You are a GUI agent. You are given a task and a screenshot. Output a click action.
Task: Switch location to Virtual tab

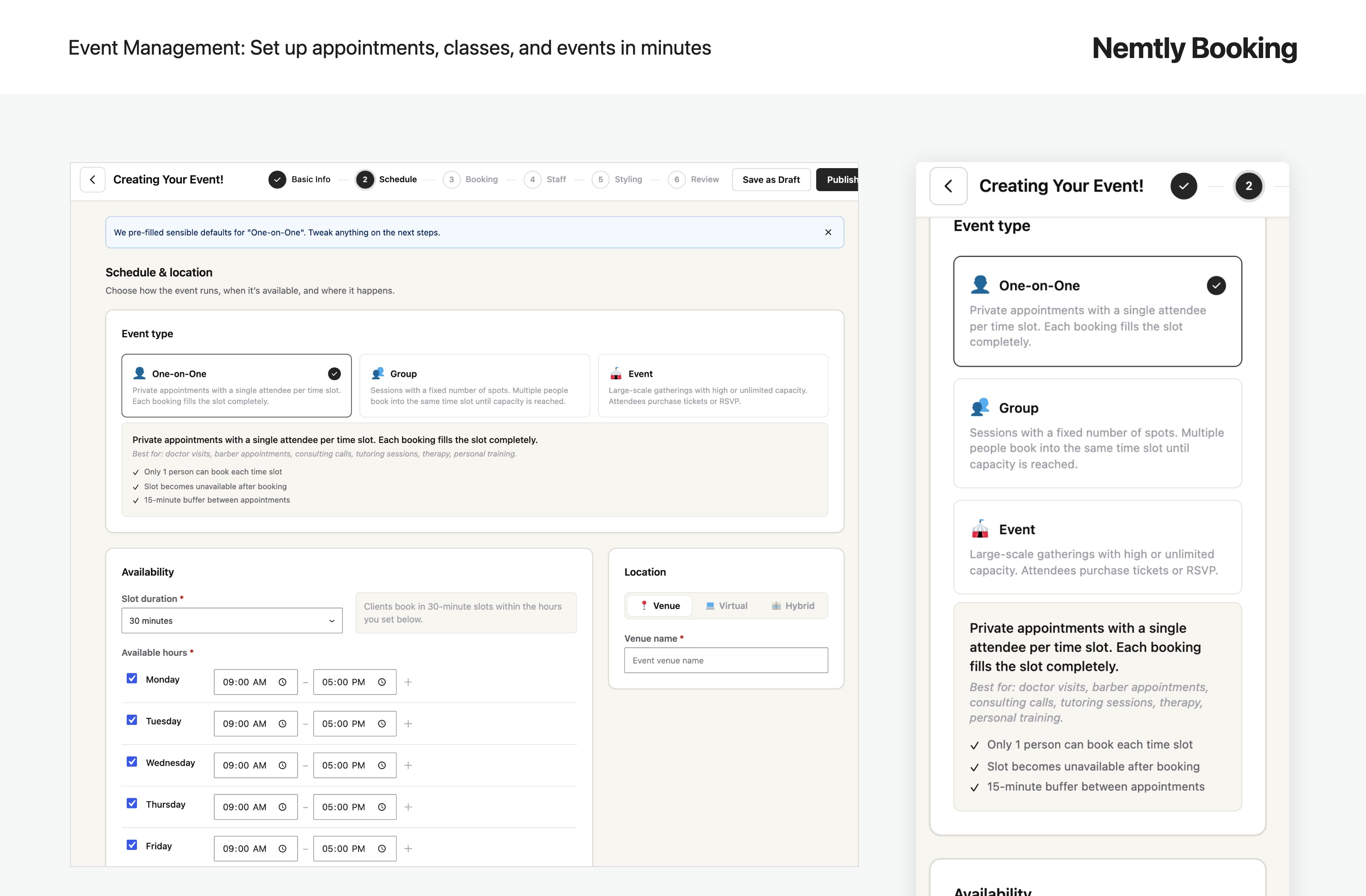pyautogui.click(x=727, y=606)
